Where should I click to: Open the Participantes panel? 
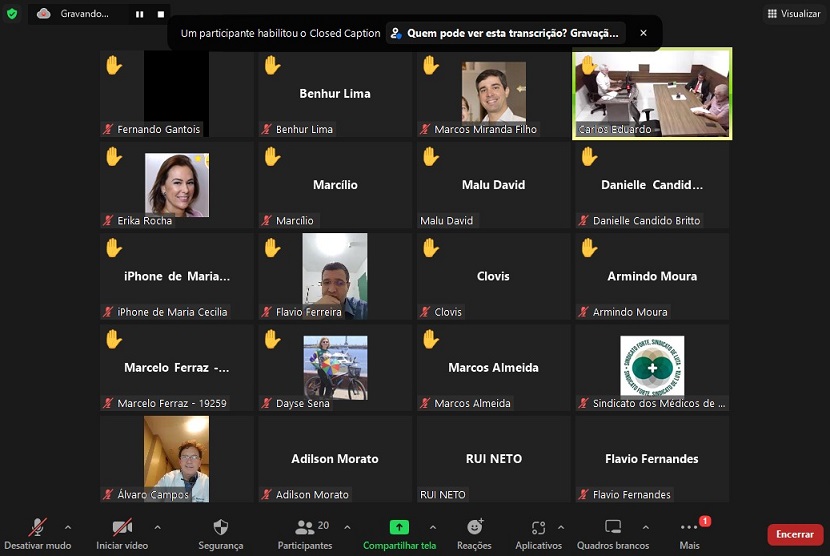click(x=305, y=527)
